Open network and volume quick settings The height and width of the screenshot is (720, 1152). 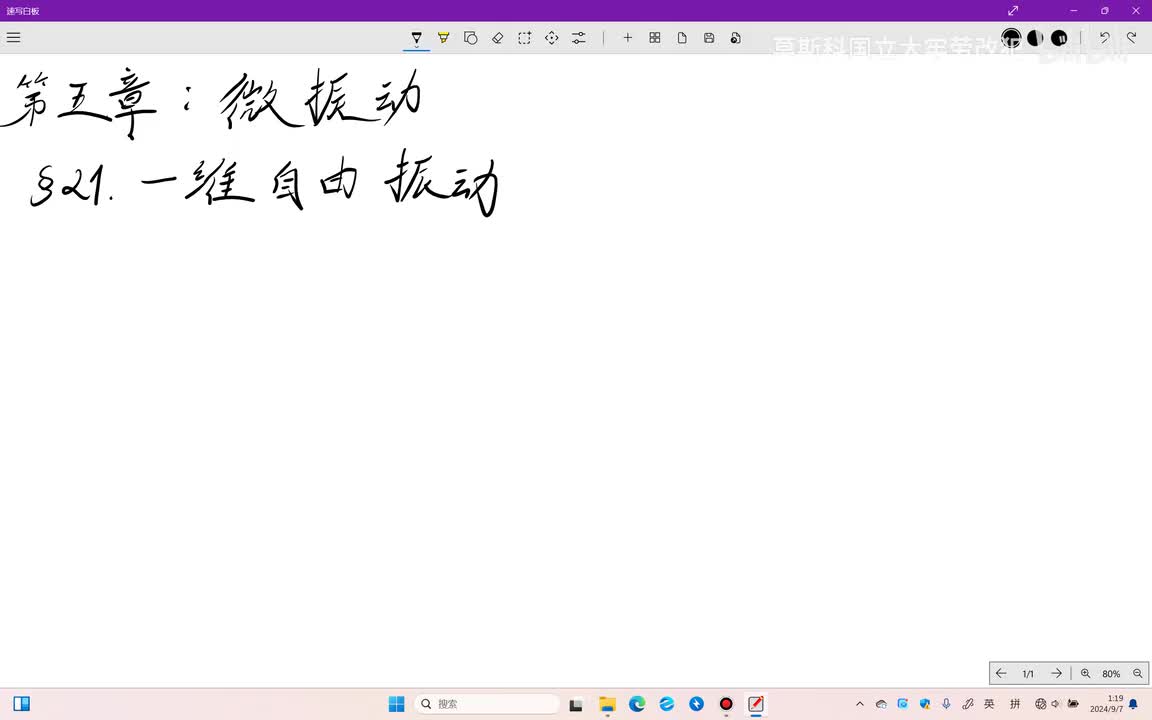pyautogui.click(x=1056, y=704)
